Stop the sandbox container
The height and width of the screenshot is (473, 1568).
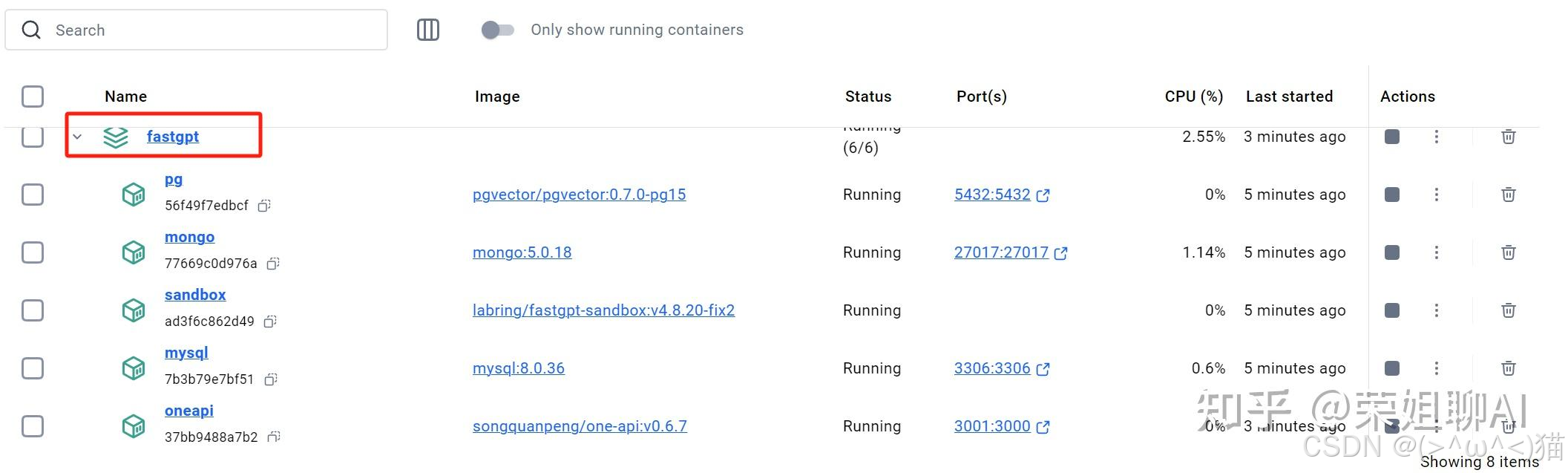click(x=1392, y=310)
